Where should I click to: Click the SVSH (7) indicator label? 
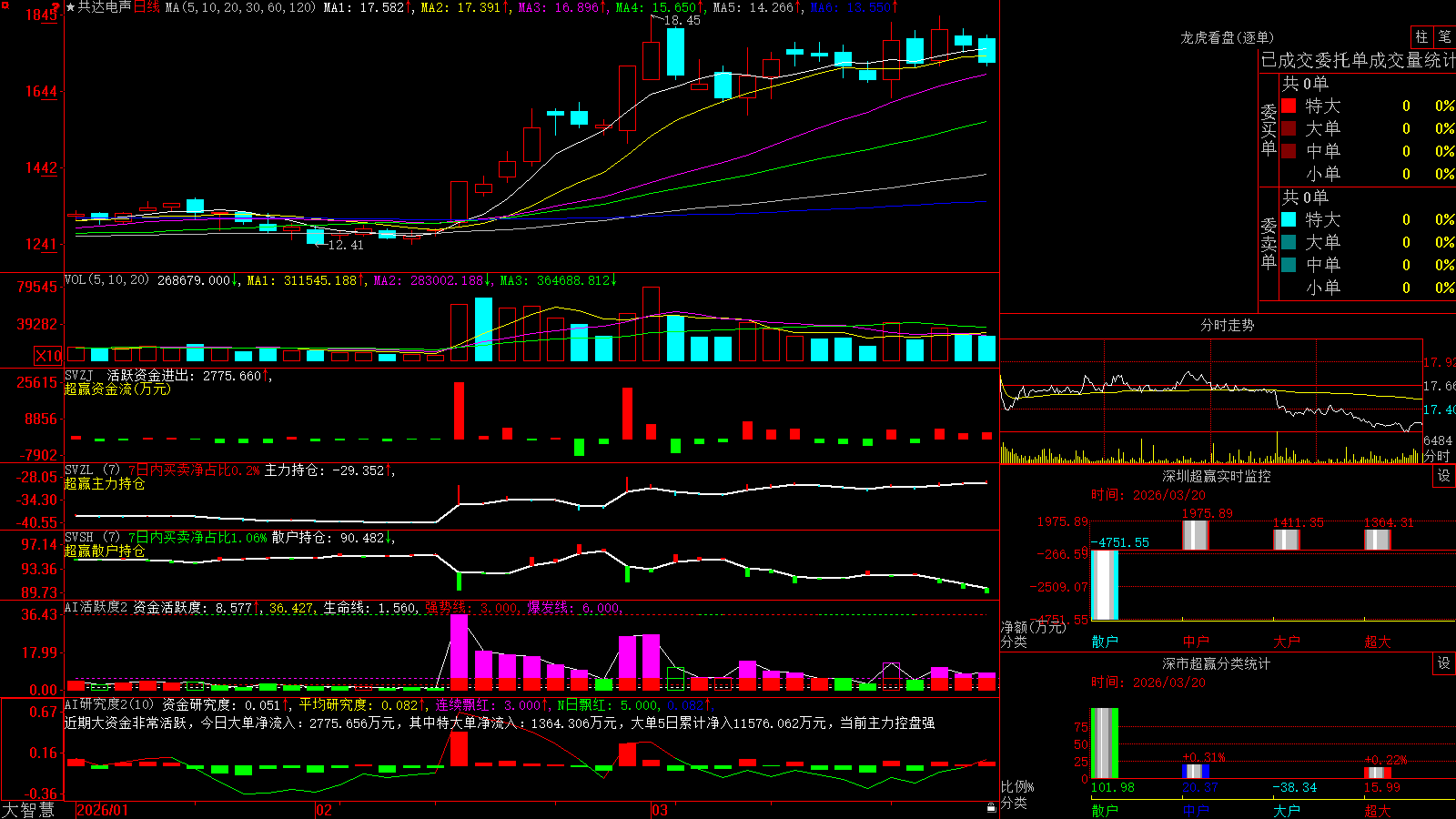(x=92, y=537)
